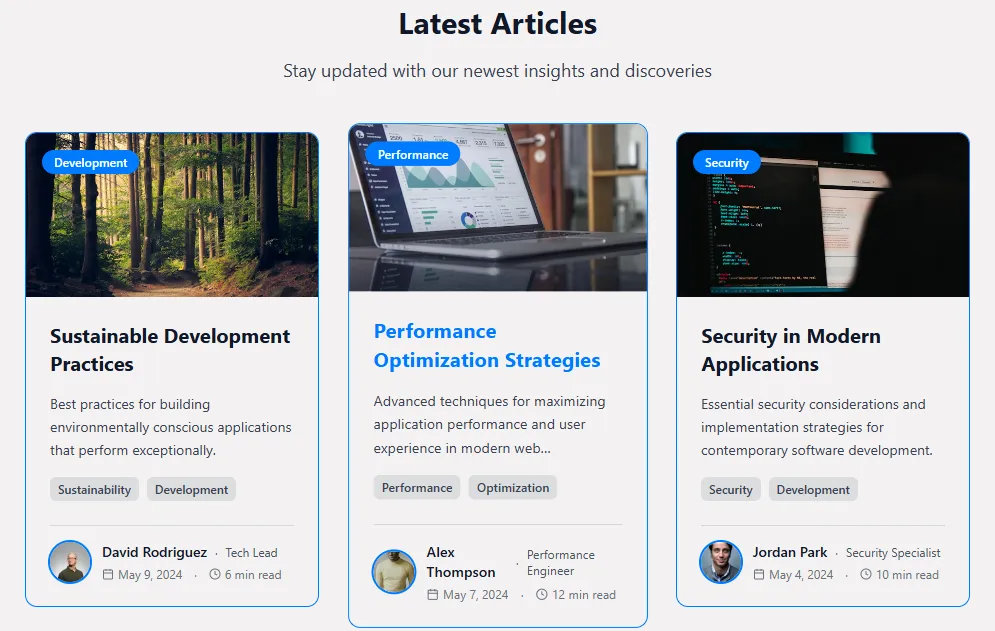The height and width of the screenshot is (631, 995).
Task: Select the Sustainability tag
Action: tap(94, 490)
